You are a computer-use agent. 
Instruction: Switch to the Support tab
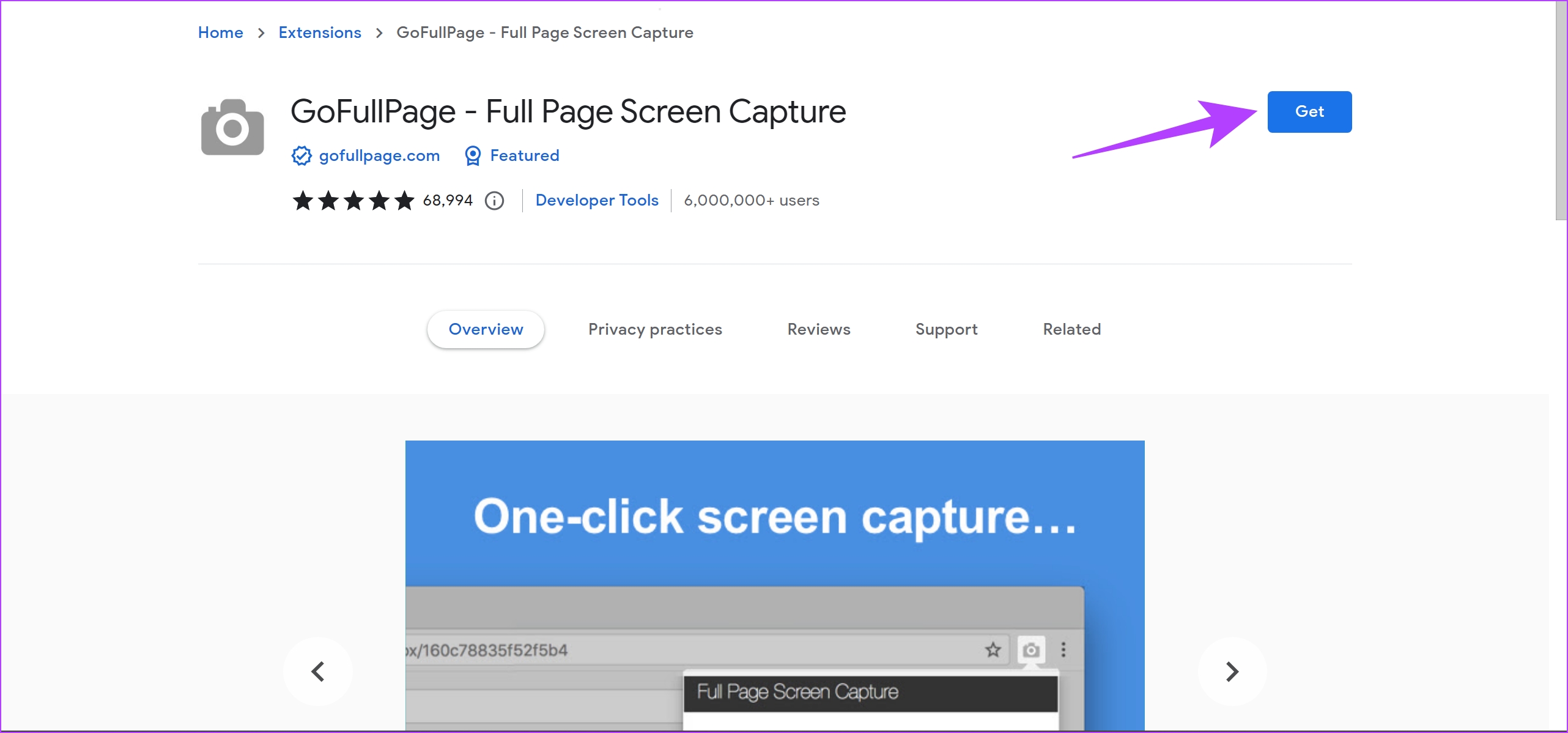click(946, 329)
